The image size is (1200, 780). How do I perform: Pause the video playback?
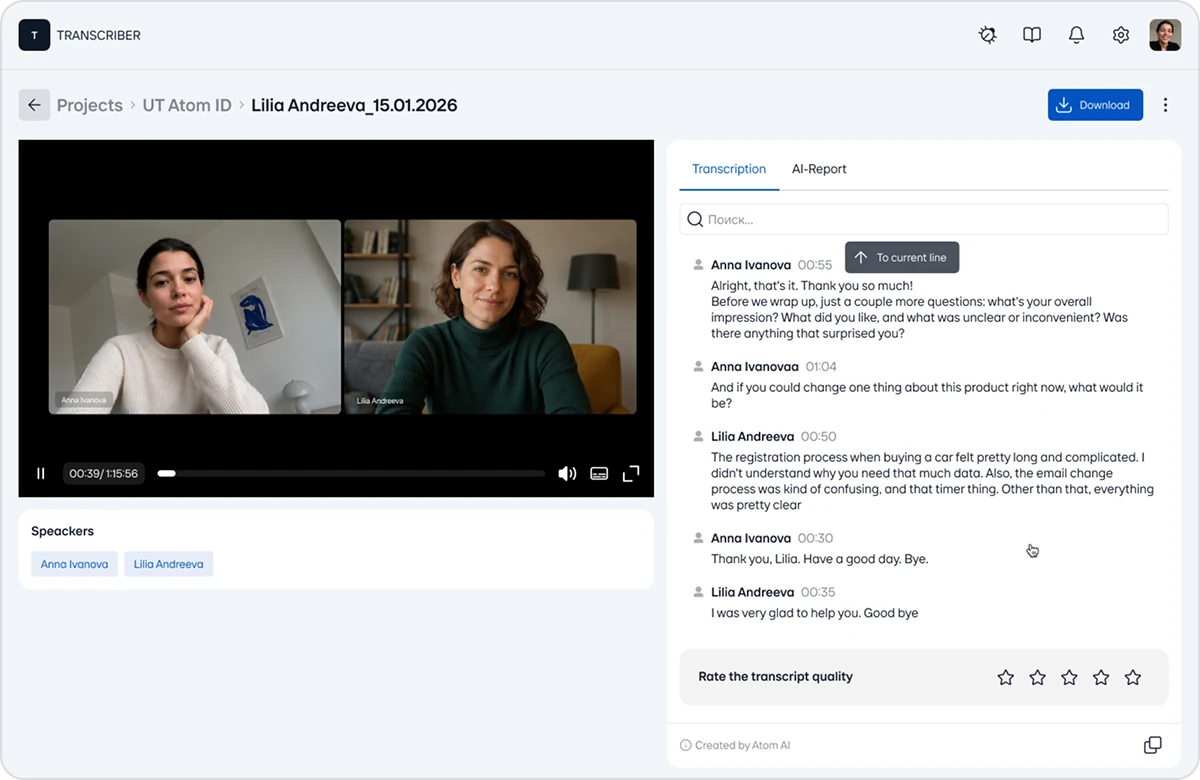point(41,473)
